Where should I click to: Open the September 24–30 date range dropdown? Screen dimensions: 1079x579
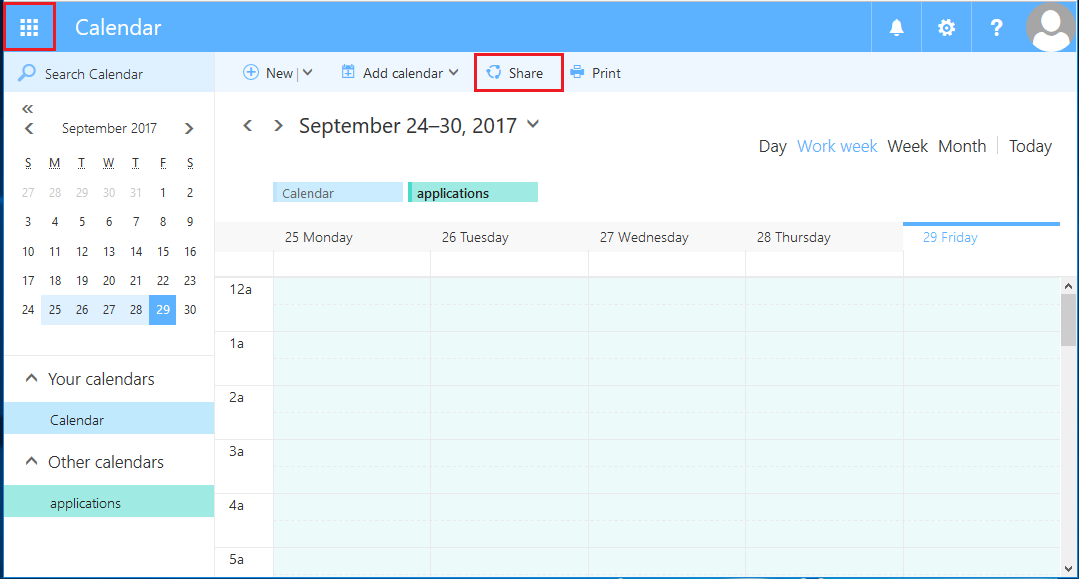pos(533,125)
